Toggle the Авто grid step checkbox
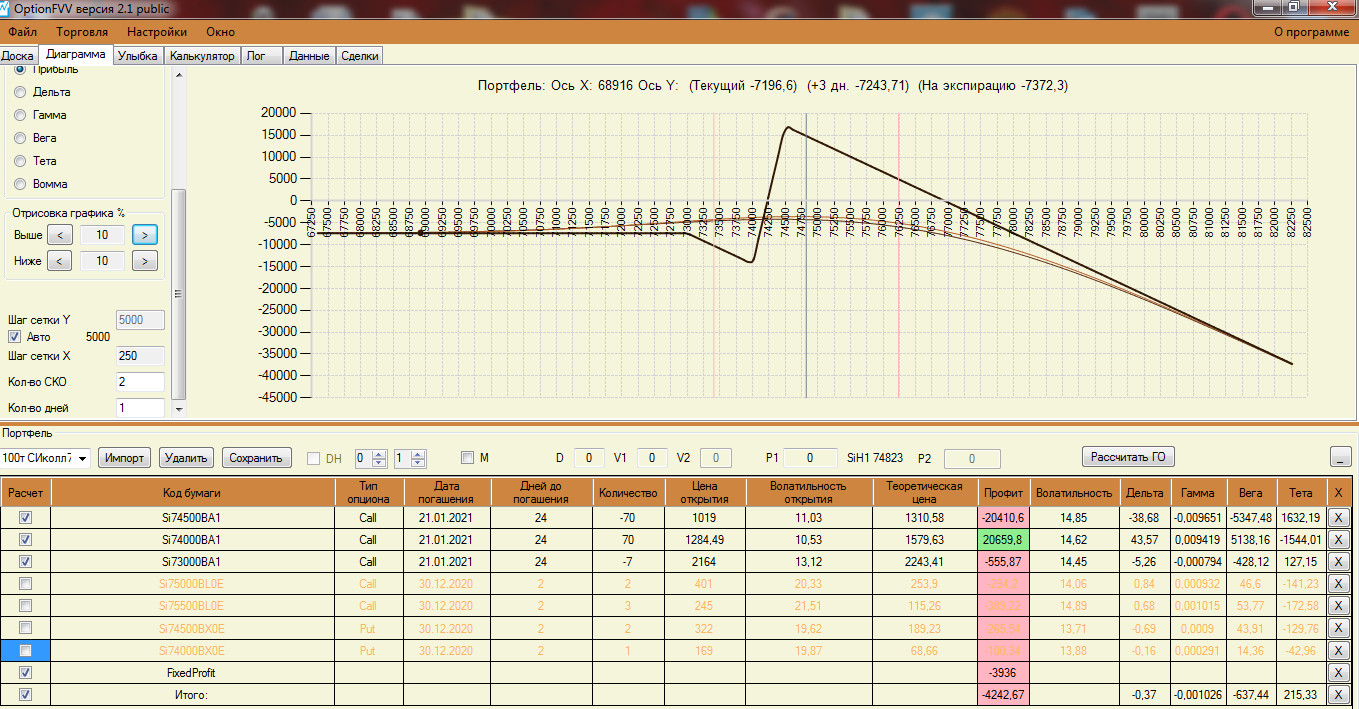Screen dimensions: 1359x709 pos(14,337)
